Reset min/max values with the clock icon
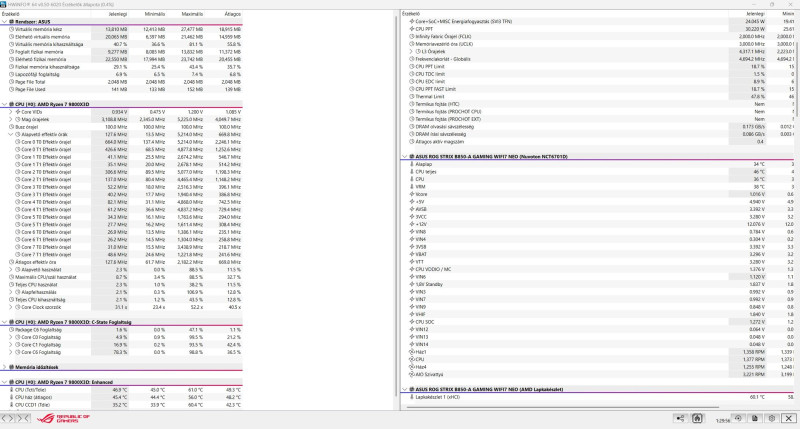 [x=738, y=419]
